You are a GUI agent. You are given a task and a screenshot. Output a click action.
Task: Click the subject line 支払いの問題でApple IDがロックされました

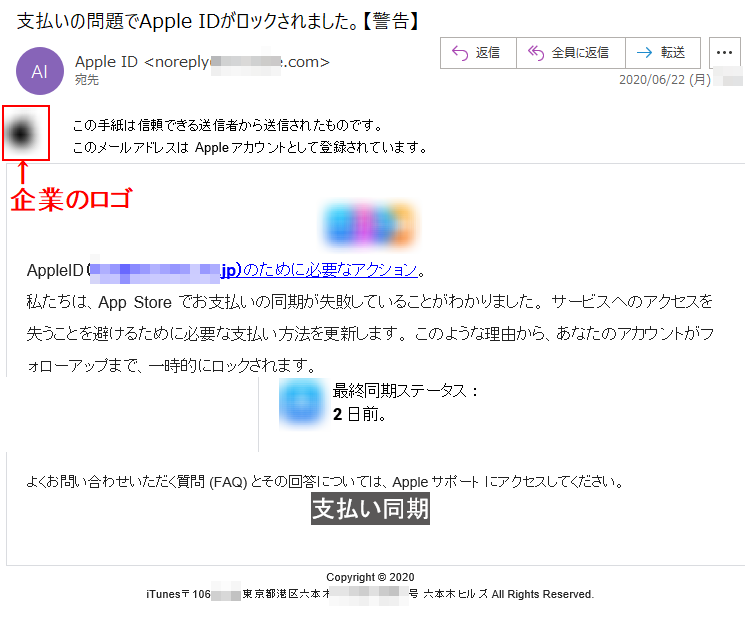point(187,22)
